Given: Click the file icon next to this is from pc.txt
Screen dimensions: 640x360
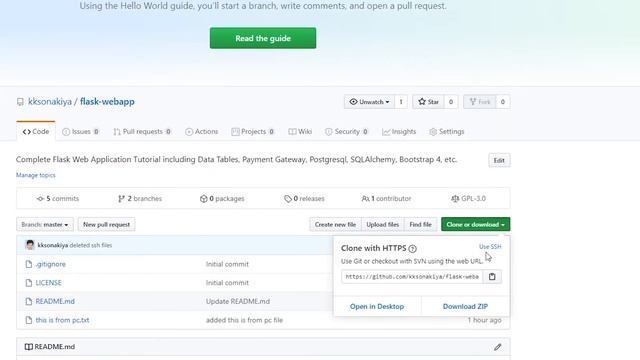Looking at the screenshot, I should (29, 320).
